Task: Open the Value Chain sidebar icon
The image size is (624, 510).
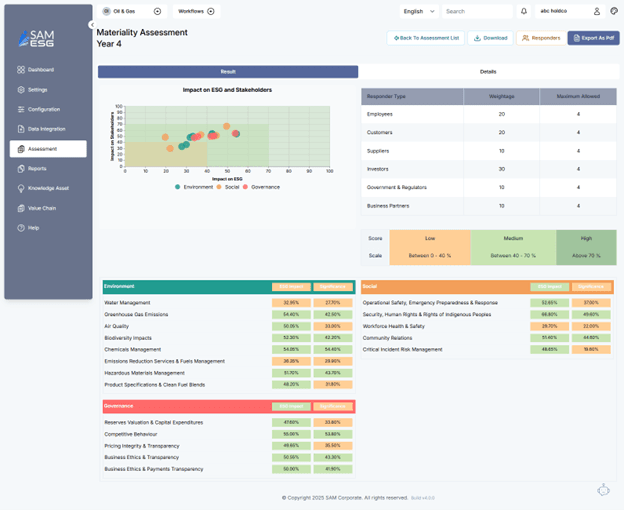Action: tap(20, 208)
